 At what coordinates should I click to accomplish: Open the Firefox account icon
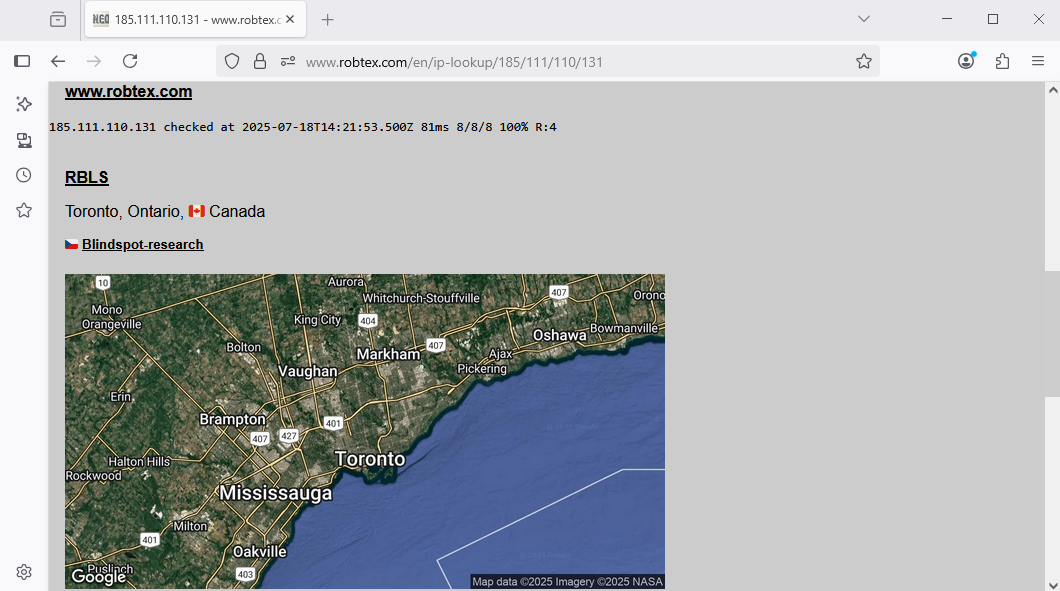click(x=966, y=61)
